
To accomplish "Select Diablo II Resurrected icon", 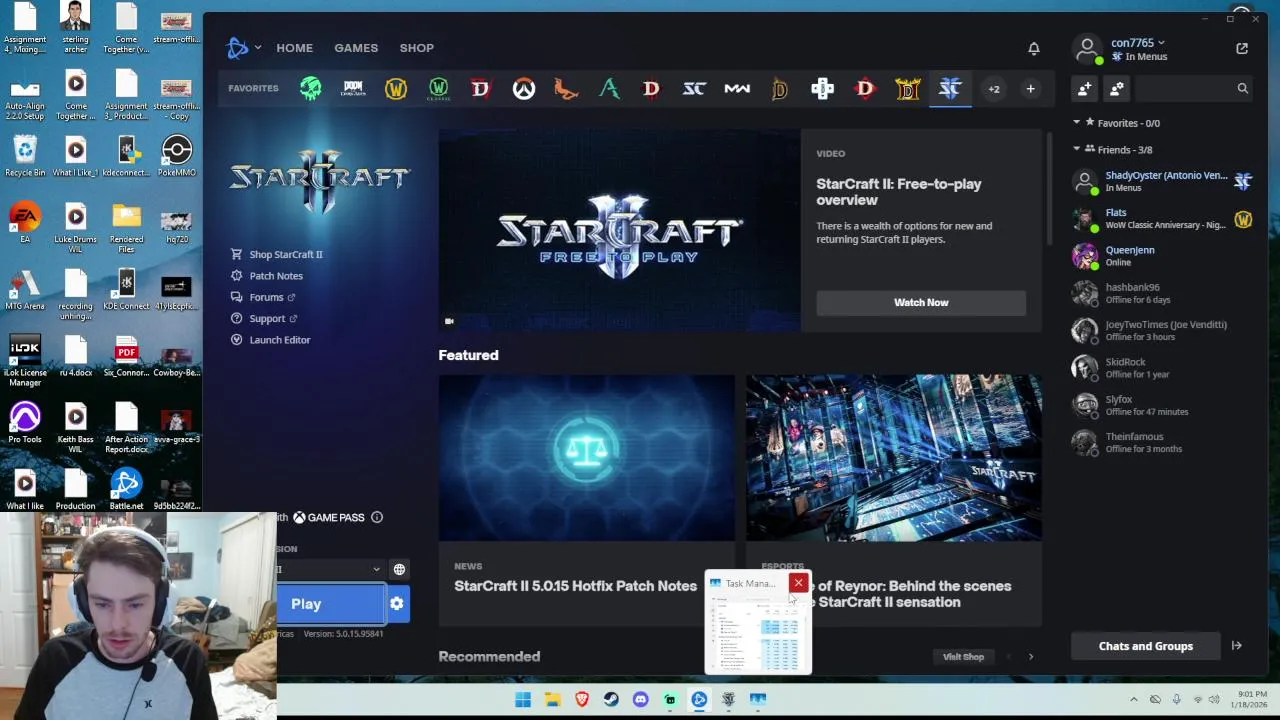I will point(907,89).
